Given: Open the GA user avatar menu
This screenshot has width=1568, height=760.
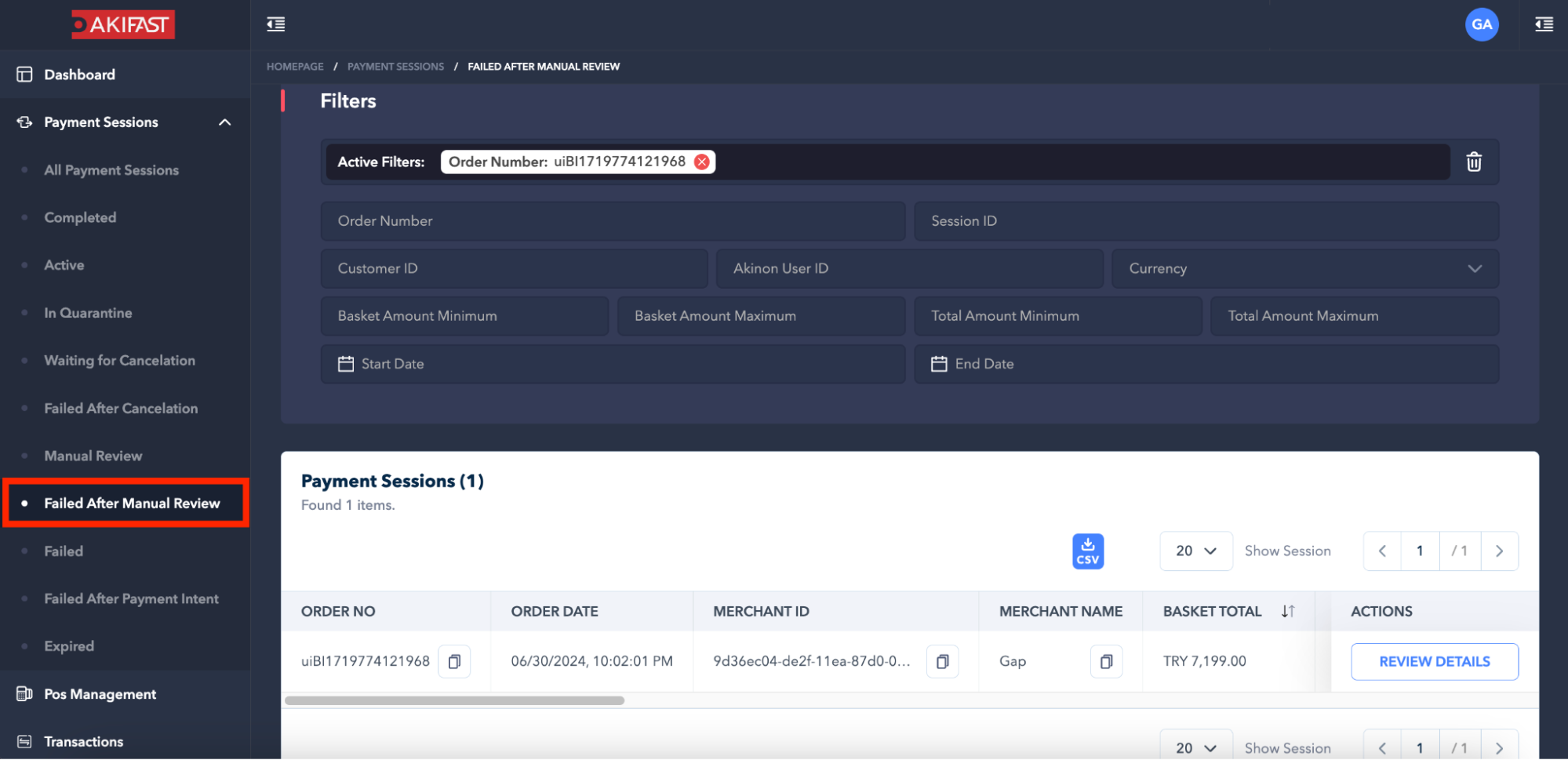Looking at the screenshot, I should [1481, 24].
